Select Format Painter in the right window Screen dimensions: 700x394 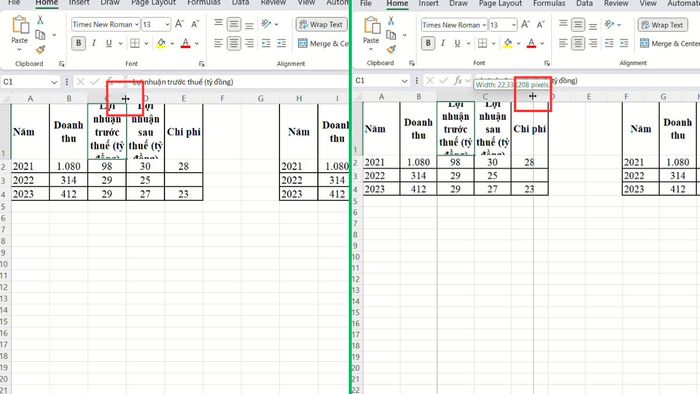click(392, 49)
